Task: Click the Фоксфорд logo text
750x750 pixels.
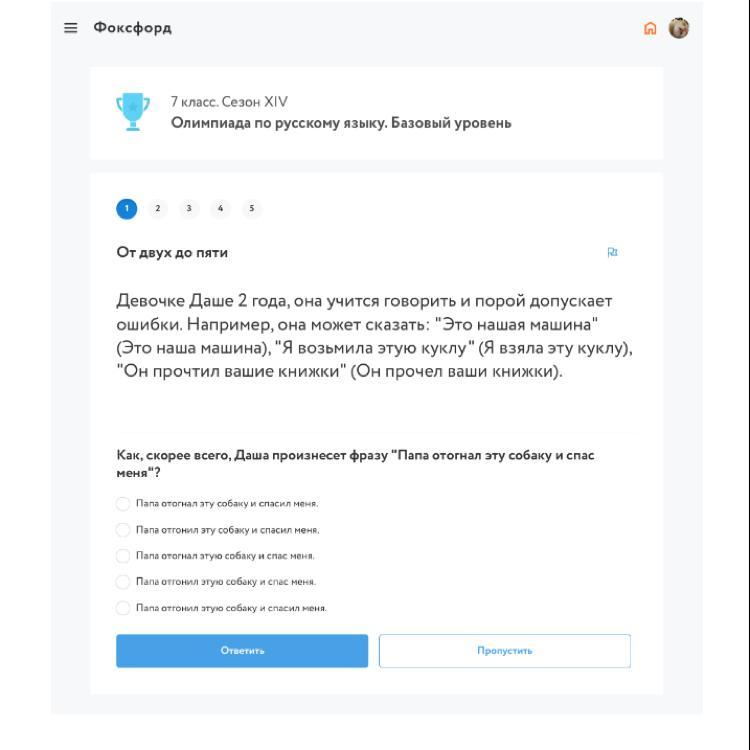Action: coord(132,28)
